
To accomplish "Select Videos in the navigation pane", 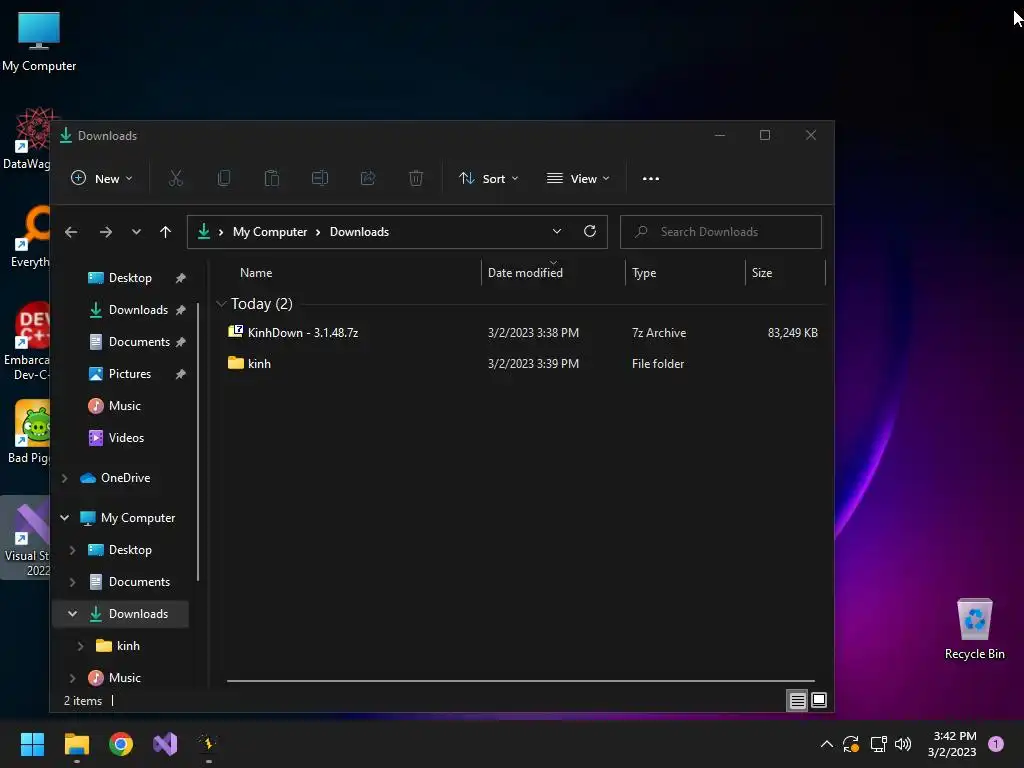I will click(124, 438).
